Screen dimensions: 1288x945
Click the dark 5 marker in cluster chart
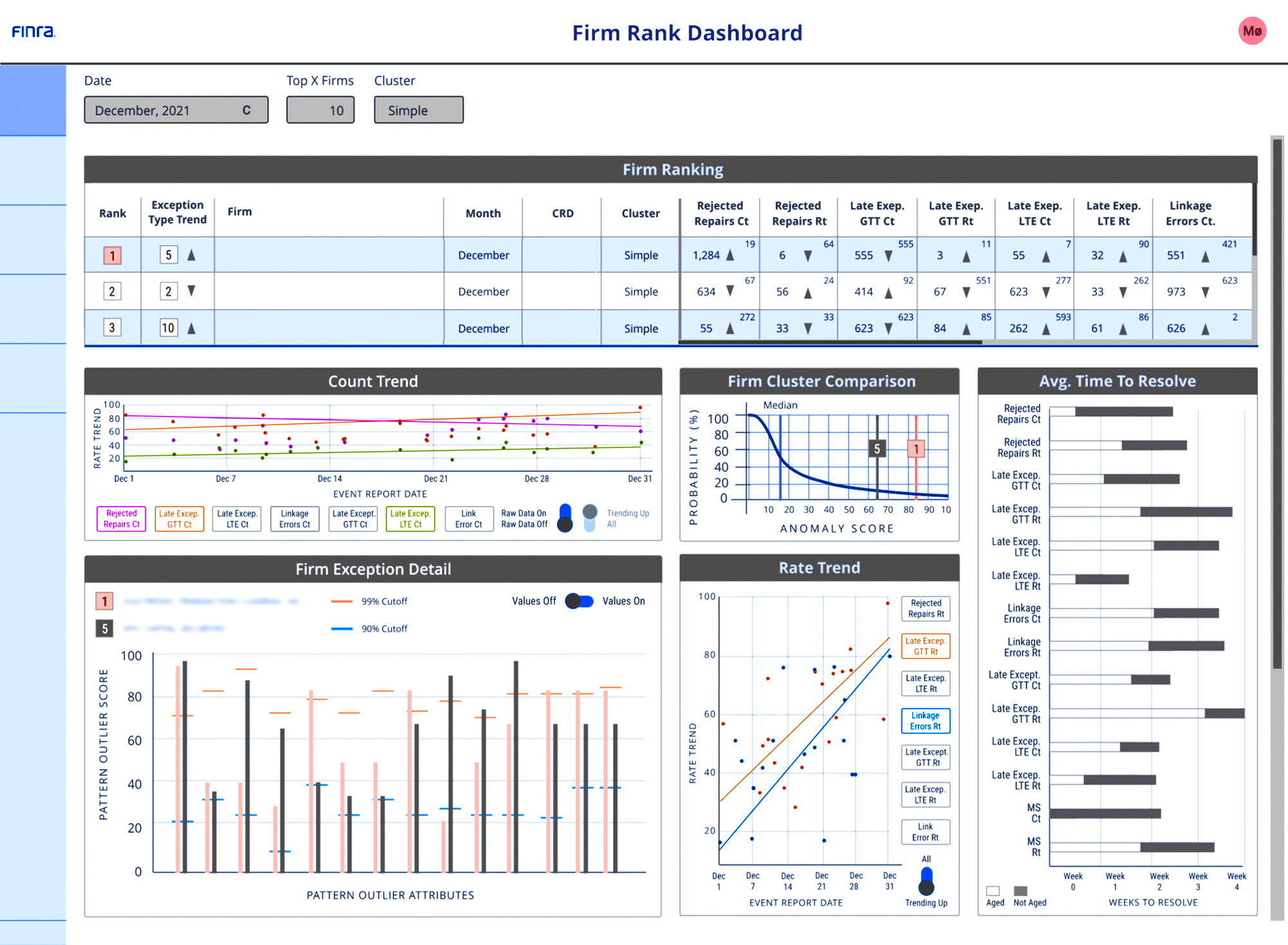point(876,449)
